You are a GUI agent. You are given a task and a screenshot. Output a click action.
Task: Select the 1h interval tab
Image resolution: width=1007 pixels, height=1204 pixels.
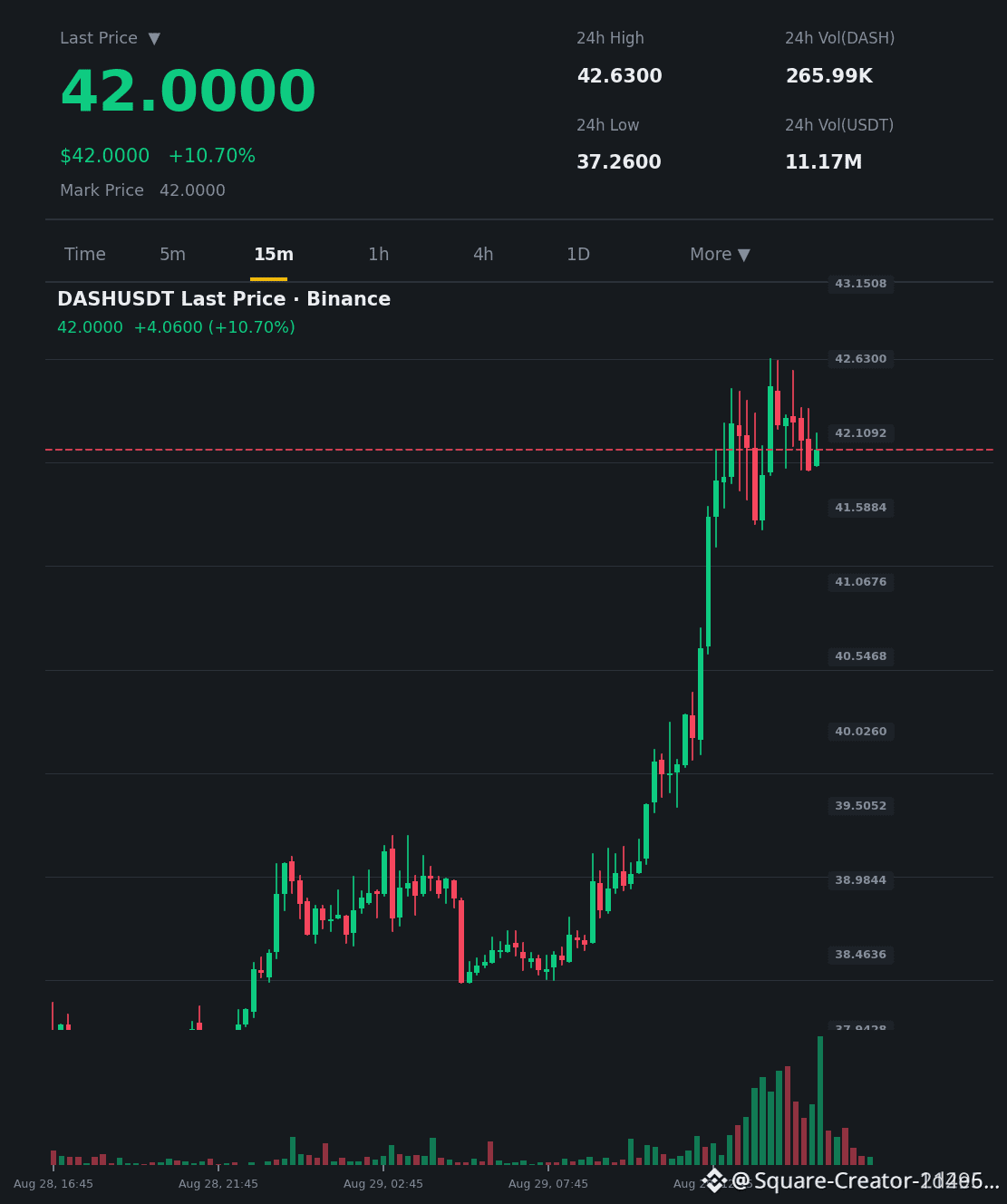[x=378, y=255]
